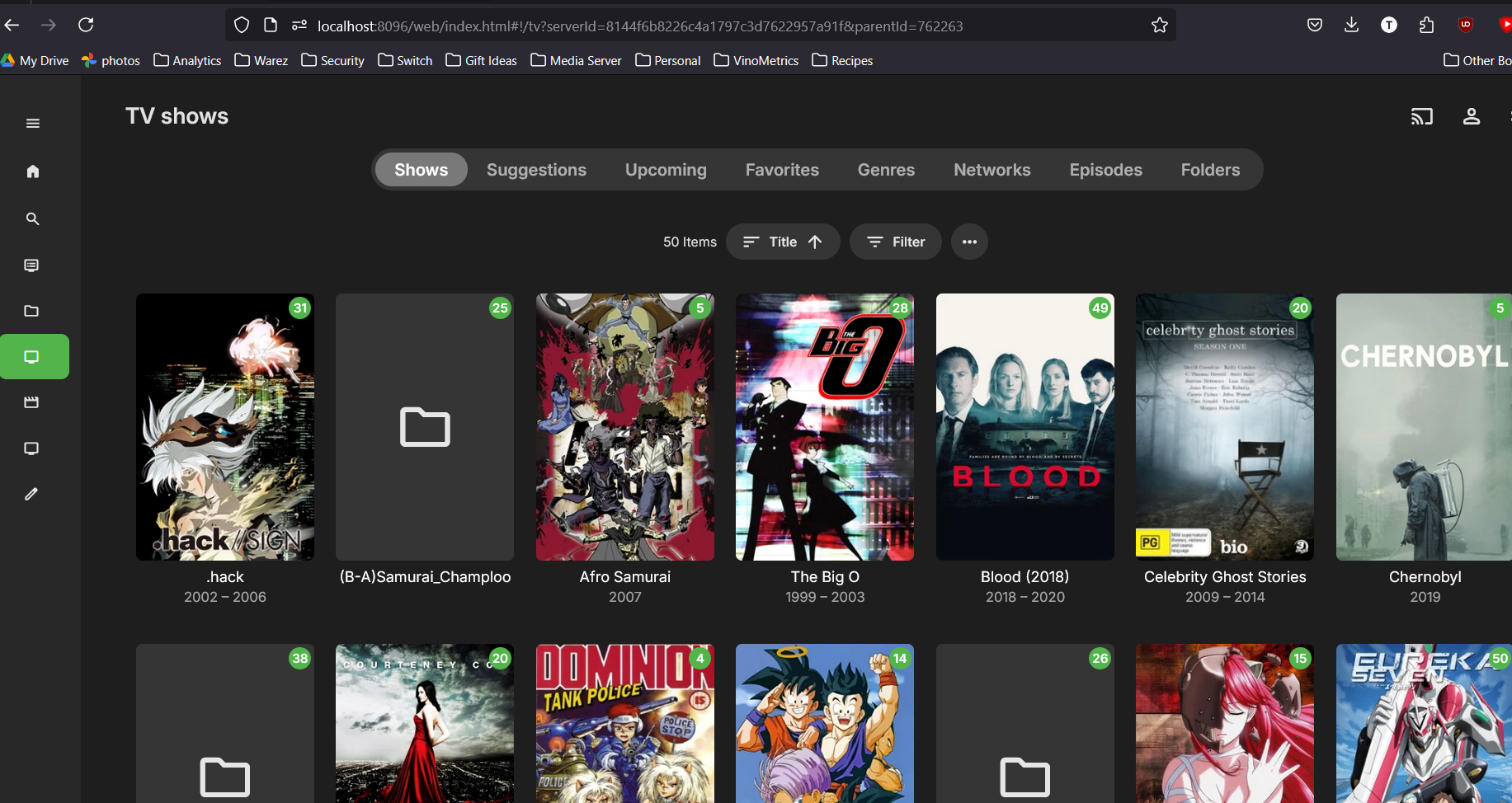Click the browser forward arrow

click(49, 26)
